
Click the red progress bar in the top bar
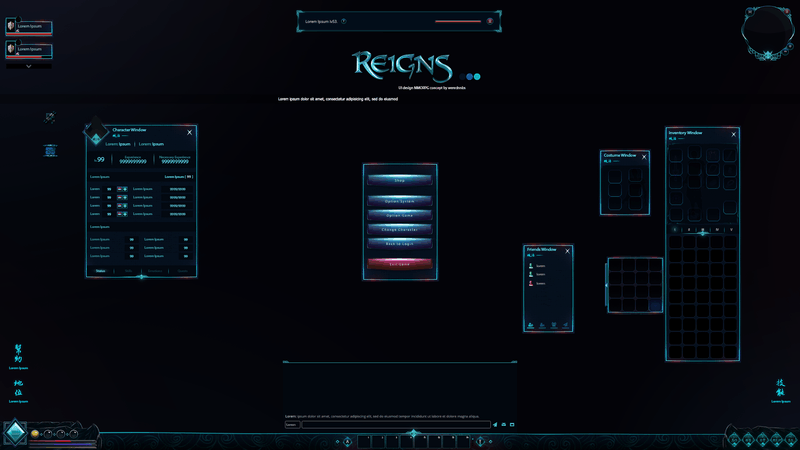[458, 21]
